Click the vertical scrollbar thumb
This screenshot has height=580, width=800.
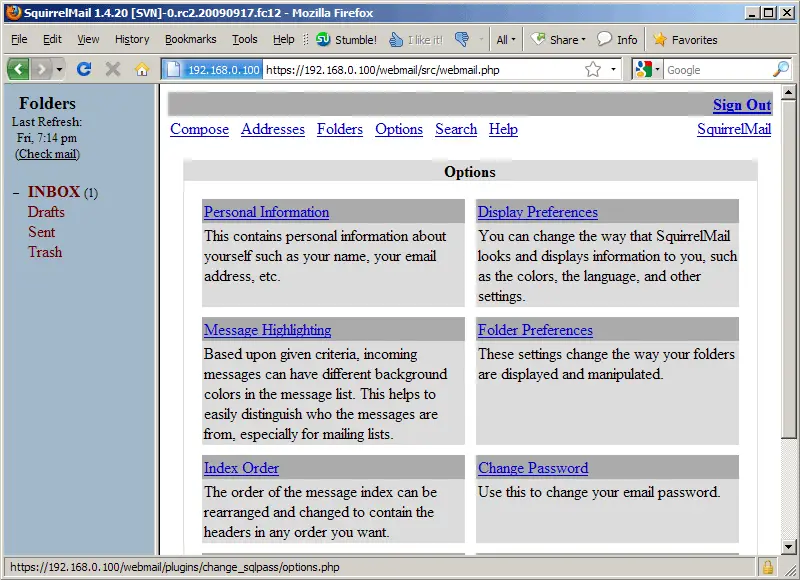788,269
